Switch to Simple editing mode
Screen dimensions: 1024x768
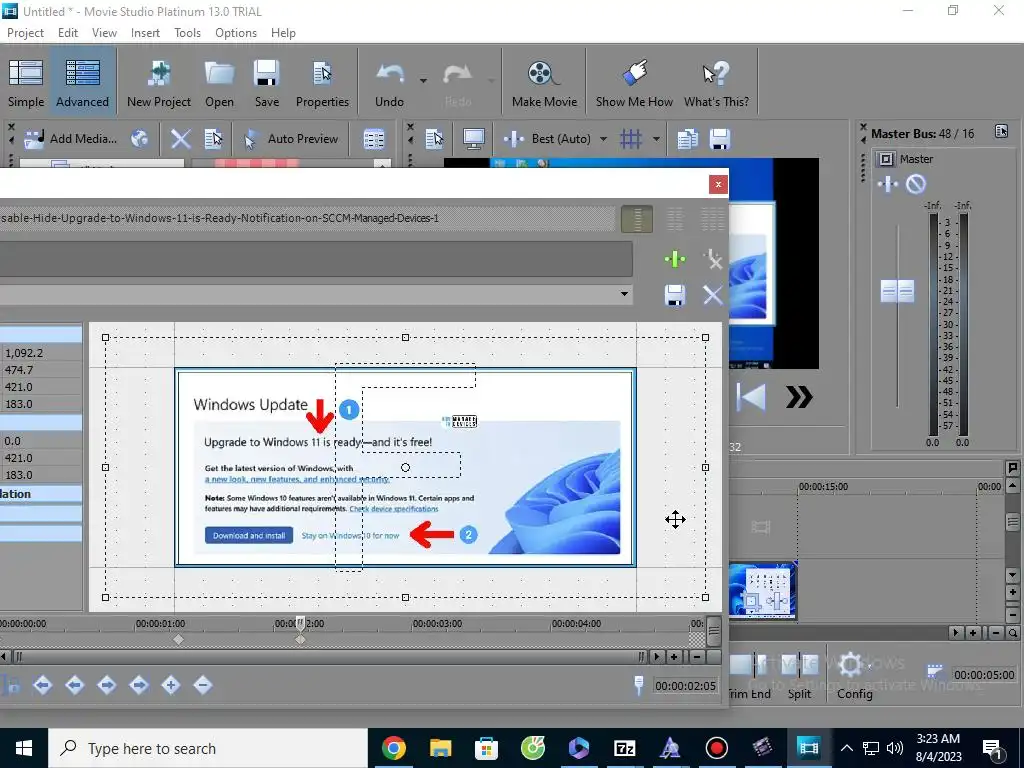(x=26, y=82)
